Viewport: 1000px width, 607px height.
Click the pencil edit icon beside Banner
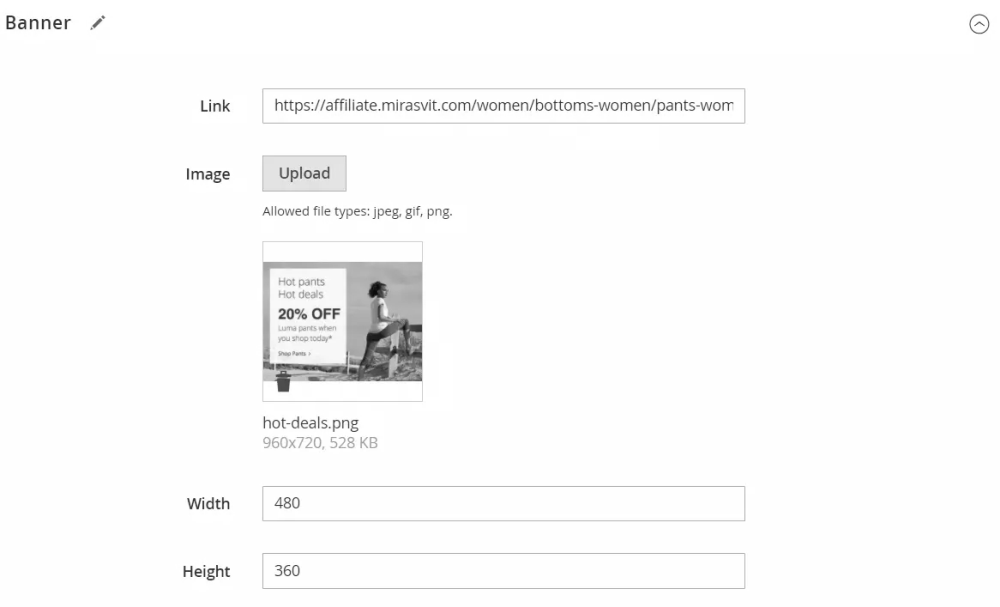click(97, 23)
